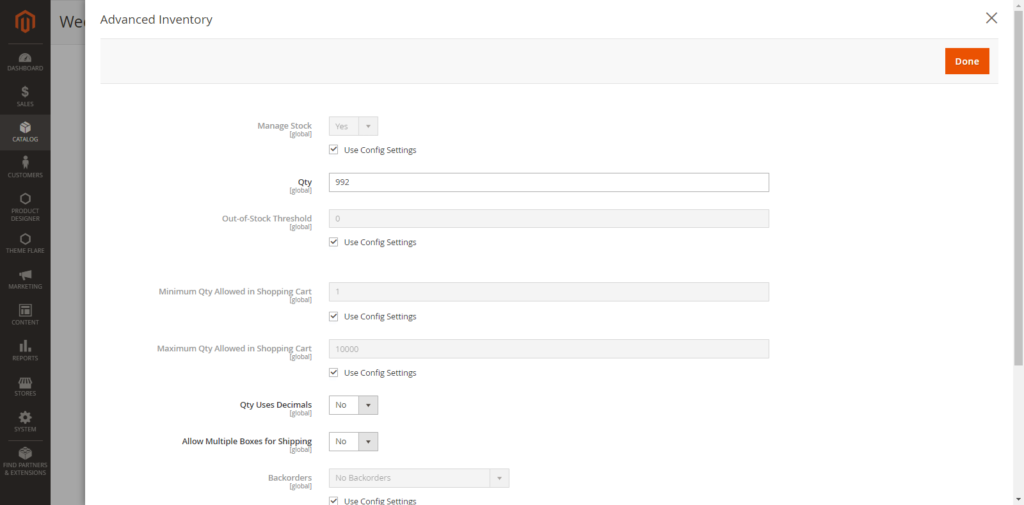Open the Sales menu icon

click(x=25, y=92)
